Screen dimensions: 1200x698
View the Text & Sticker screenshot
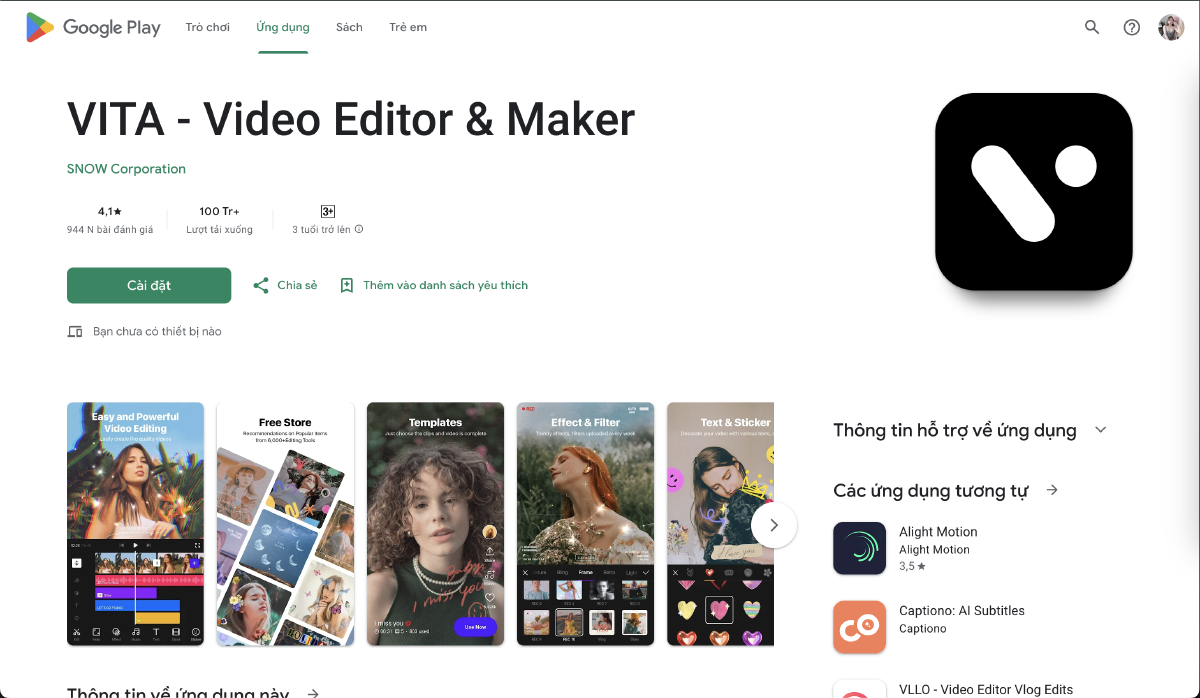[x=720, y=524]
